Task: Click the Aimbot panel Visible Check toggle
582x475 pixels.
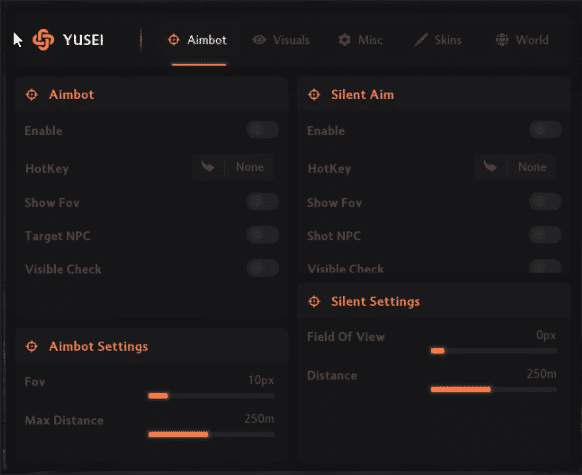Action: click(263, 268)
